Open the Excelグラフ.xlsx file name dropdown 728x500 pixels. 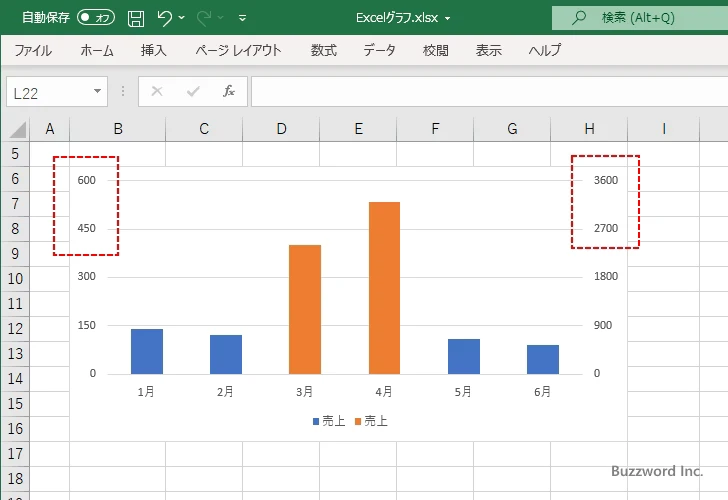pyautogui.click(x=448, y=19)
